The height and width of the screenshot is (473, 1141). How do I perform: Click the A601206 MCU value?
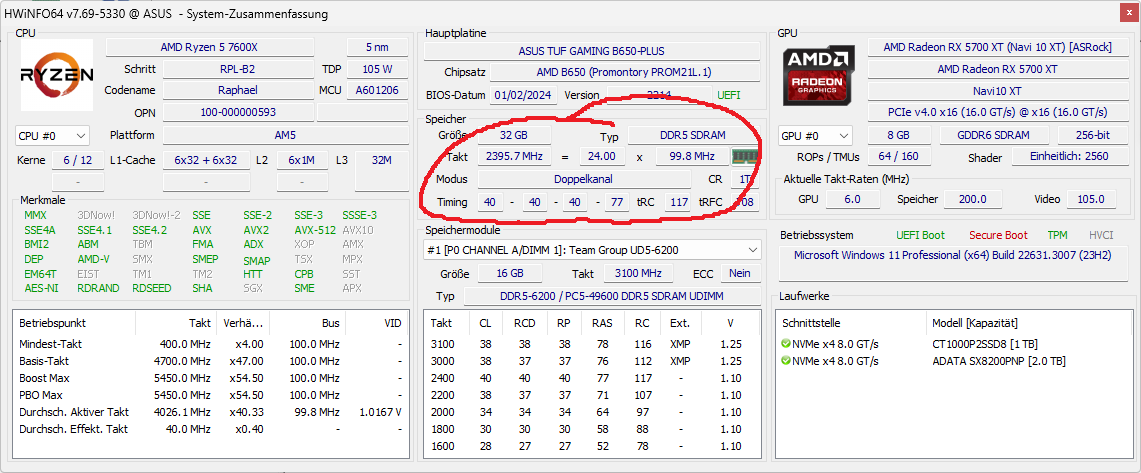377,90
